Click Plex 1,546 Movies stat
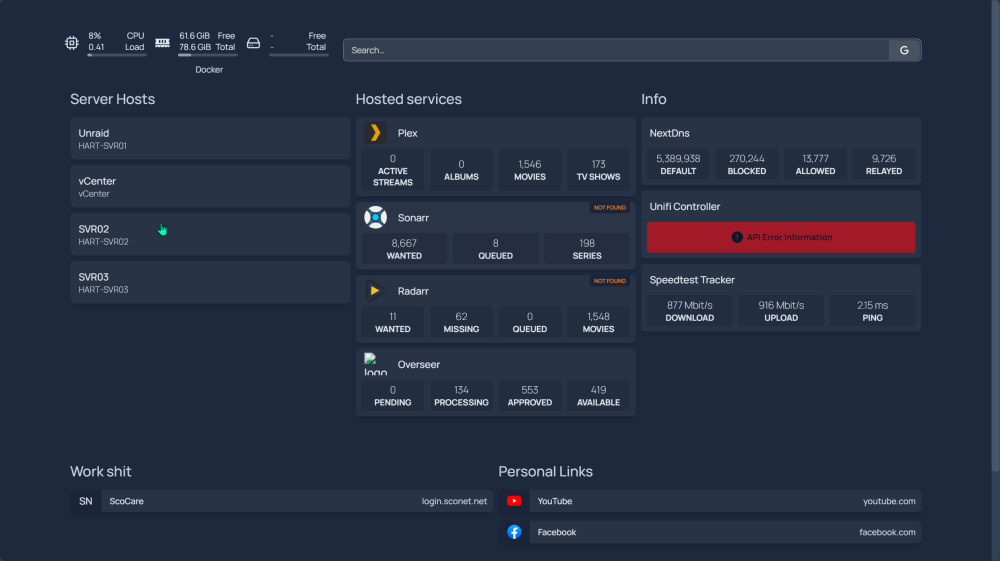The image size is (1000, 561). [x=530, y=170]
